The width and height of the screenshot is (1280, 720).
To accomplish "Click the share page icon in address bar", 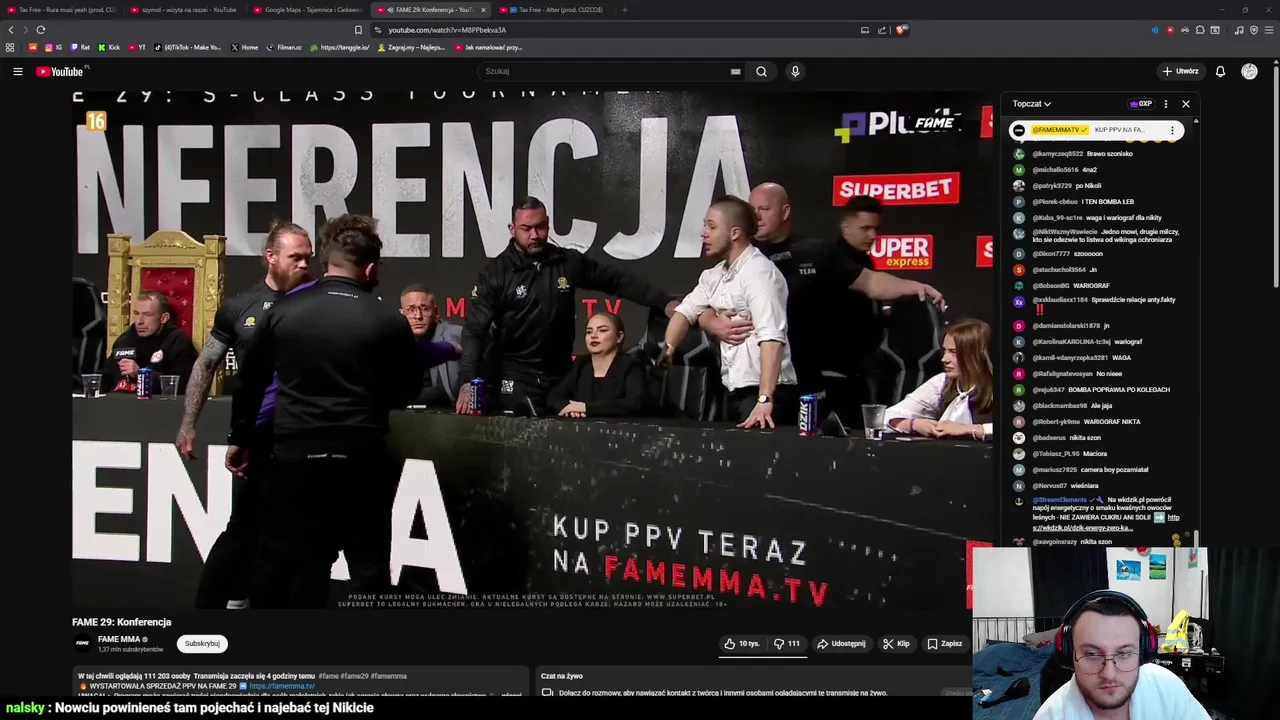I will coord(882,30).
